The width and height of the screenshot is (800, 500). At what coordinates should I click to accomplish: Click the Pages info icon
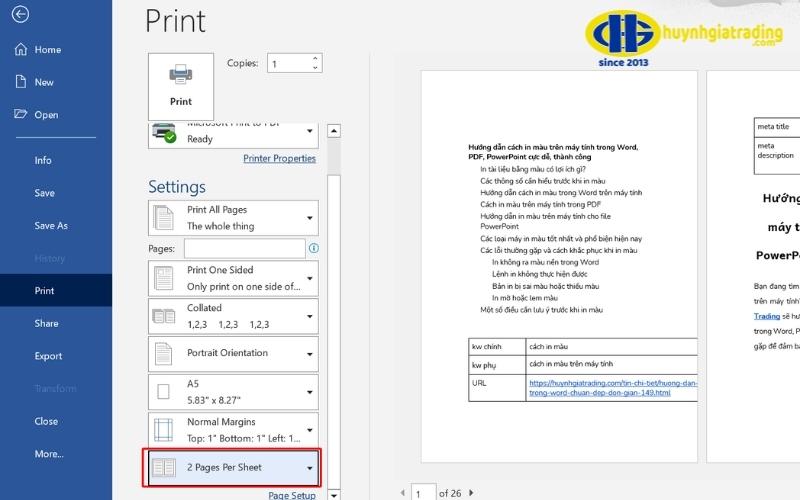pos(314,248)
